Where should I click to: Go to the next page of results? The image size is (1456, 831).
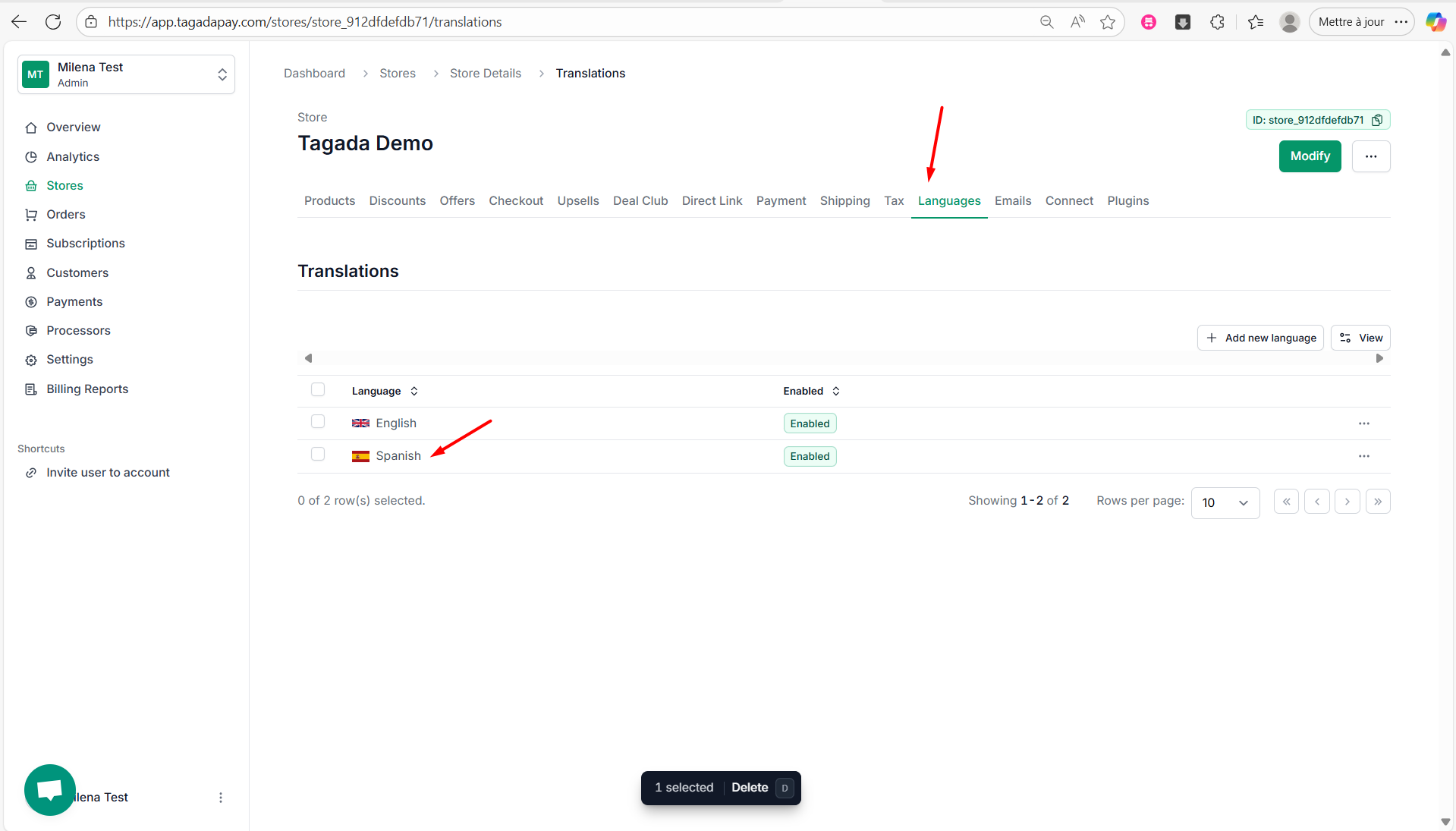tap(1347, 502)
